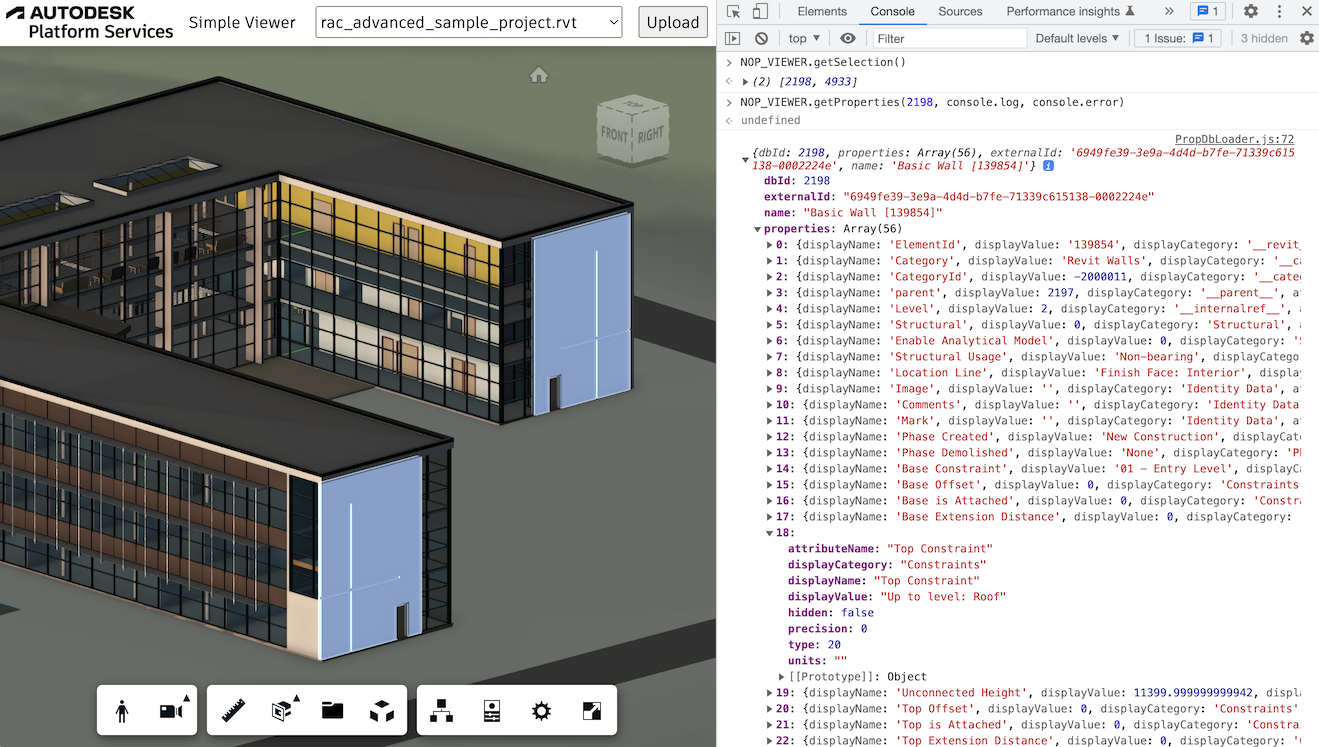Click the info icon beside Basic Wall object
Screen dimensions: 1319x747
click(1048, 166)
